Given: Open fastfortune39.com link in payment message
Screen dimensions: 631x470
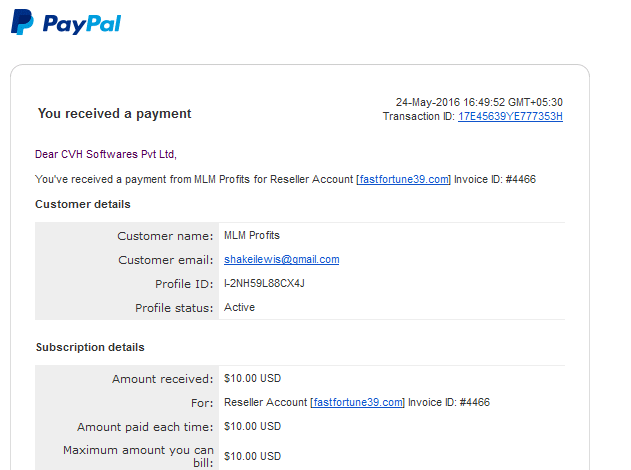Looking at the screenshot, I should coord(404,179).
